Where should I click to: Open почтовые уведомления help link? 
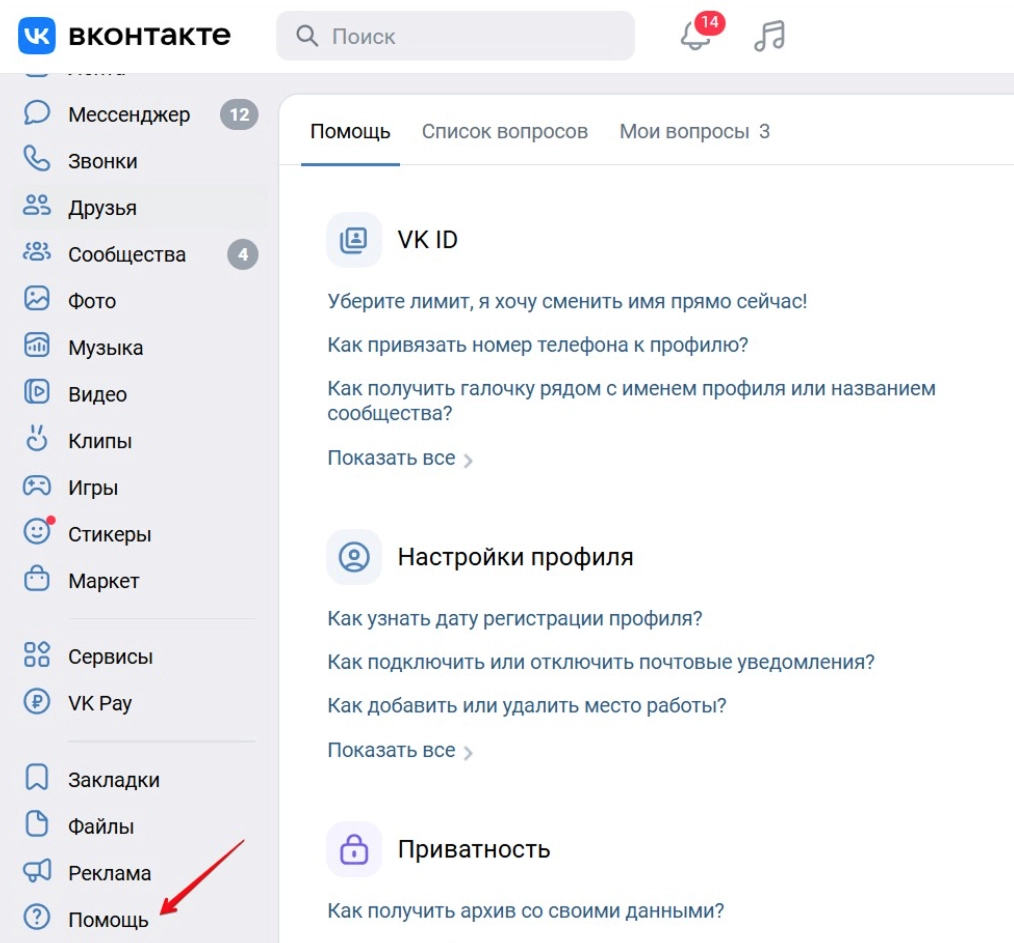601,662
